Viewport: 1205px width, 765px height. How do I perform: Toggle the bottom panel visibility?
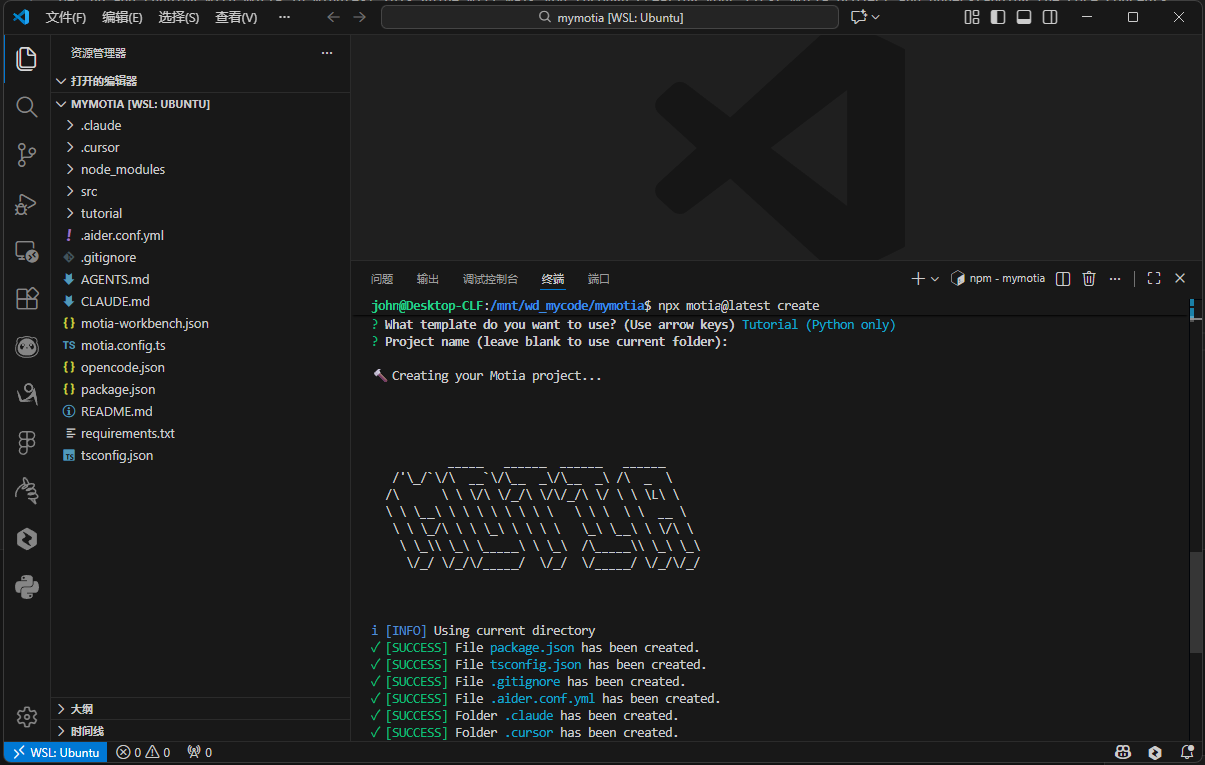1024,17
